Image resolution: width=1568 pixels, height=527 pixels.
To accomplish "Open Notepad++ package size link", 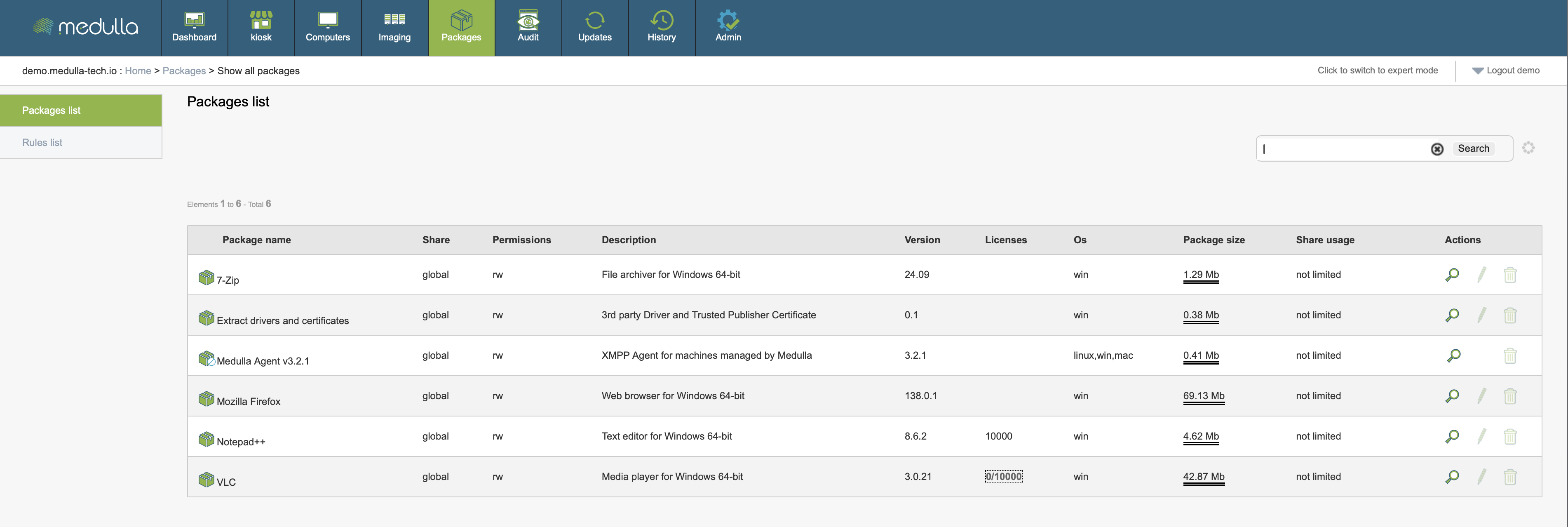I will (x=1200, y=436).
